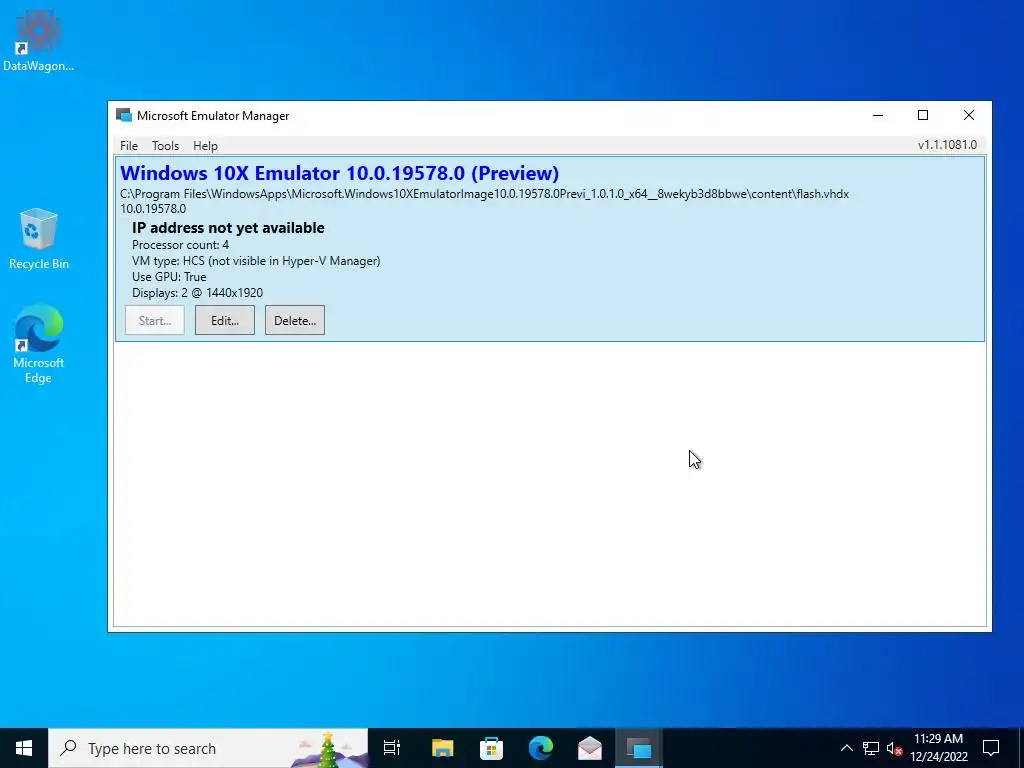1024x768 pixels.
Task: Open the taskbar clock and date
Action: 938,748
